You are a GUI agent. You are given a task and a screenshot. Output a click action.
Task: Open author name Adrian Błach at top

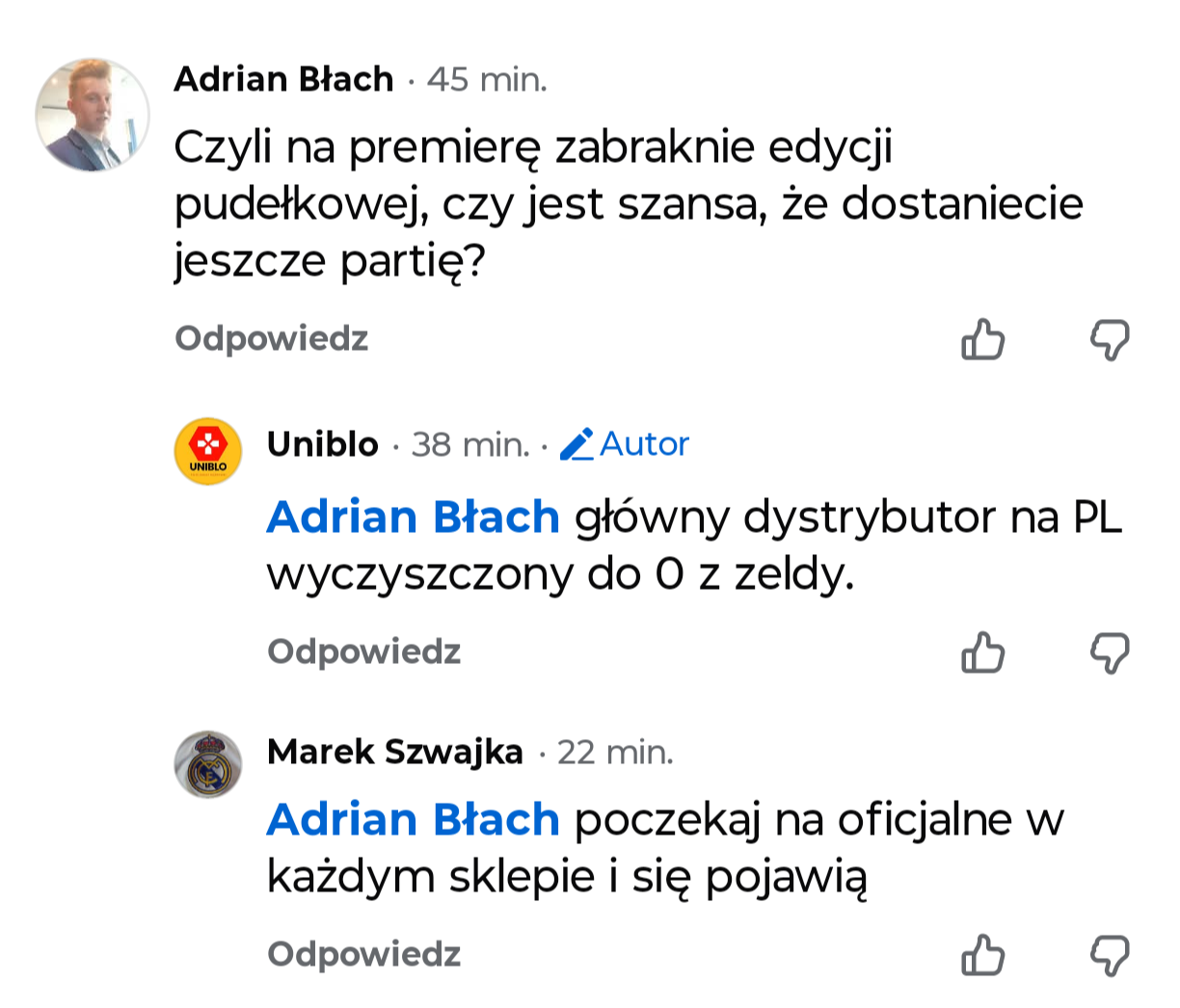[284, 79]
